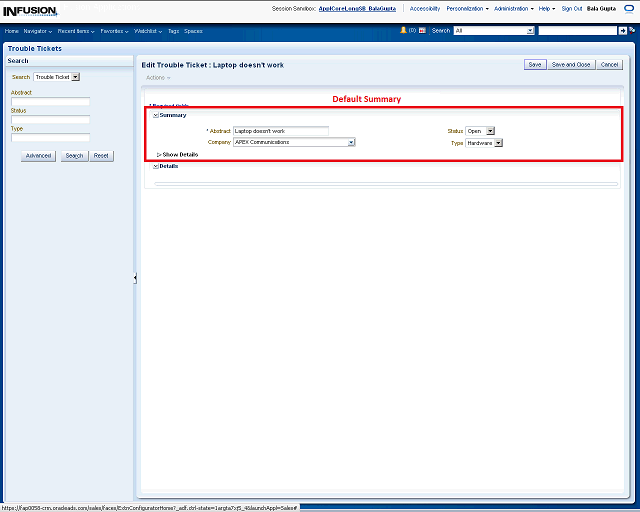Open the Administration menu

tap(513, 8)
